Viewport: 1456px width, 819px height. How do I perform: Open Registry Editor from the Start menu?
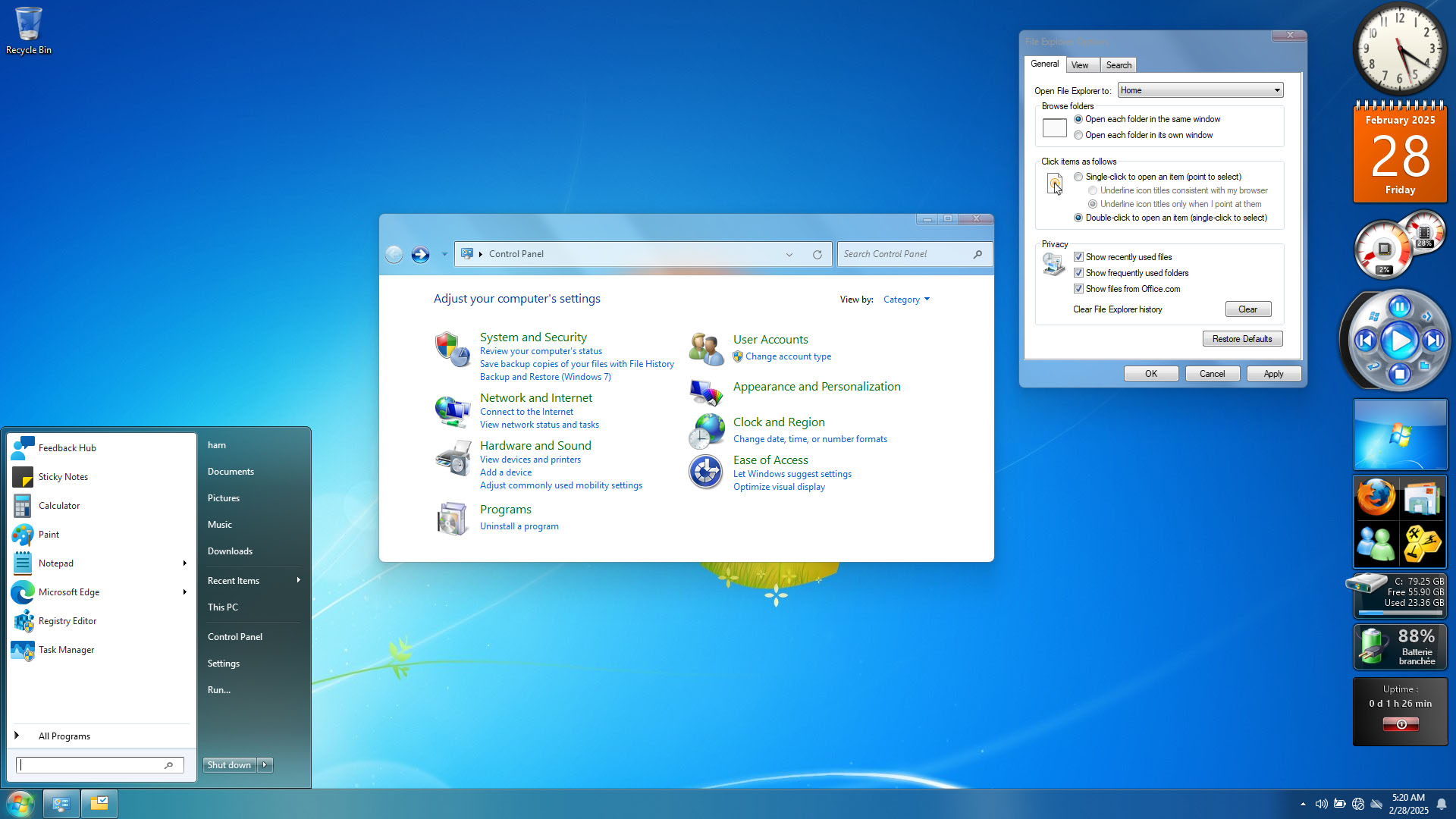pyautogui.click(x=67, y=620)
